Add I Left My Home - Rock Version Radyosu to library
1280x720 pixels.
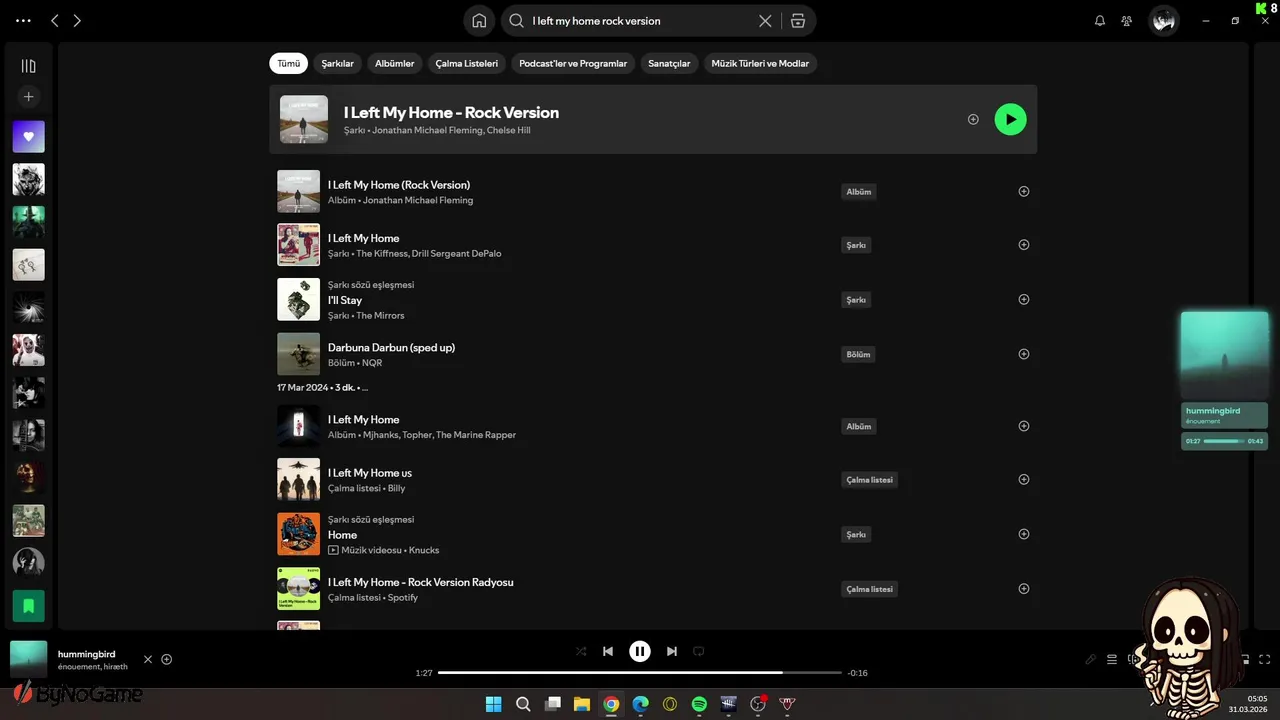1023,588
